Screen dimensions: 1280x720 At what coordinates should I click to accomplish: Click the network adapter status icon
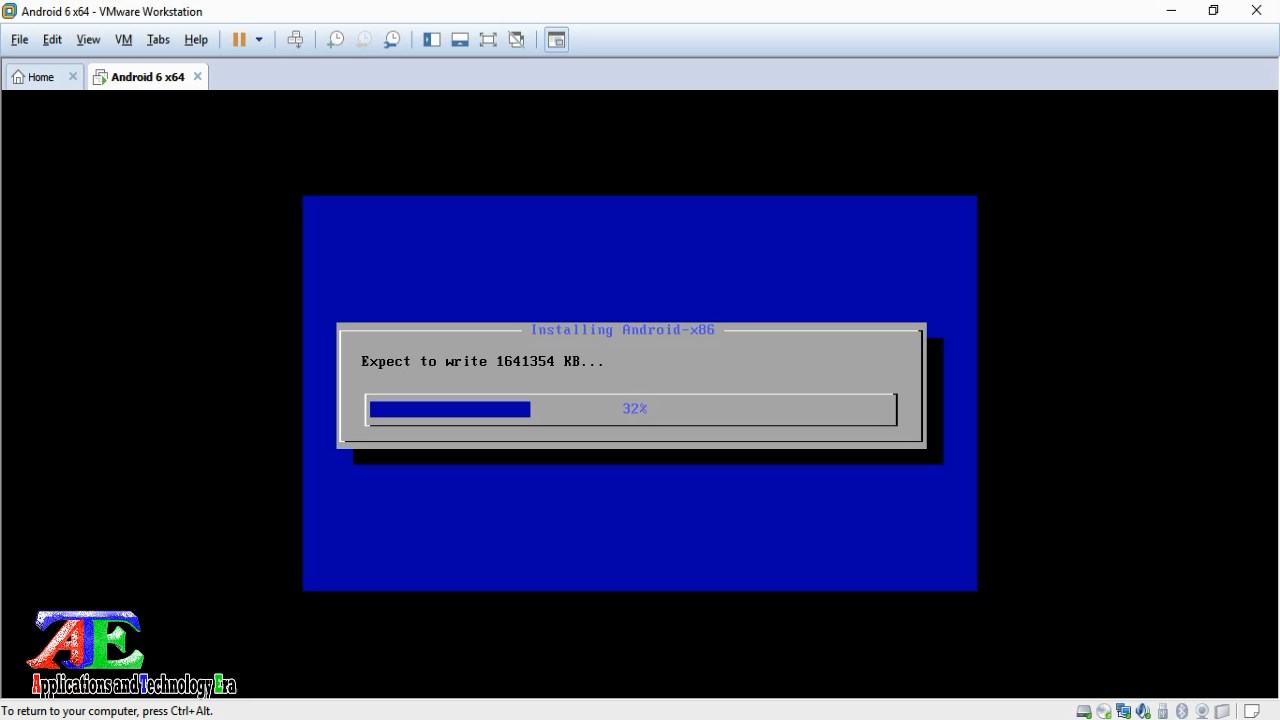coord(1124,711)
